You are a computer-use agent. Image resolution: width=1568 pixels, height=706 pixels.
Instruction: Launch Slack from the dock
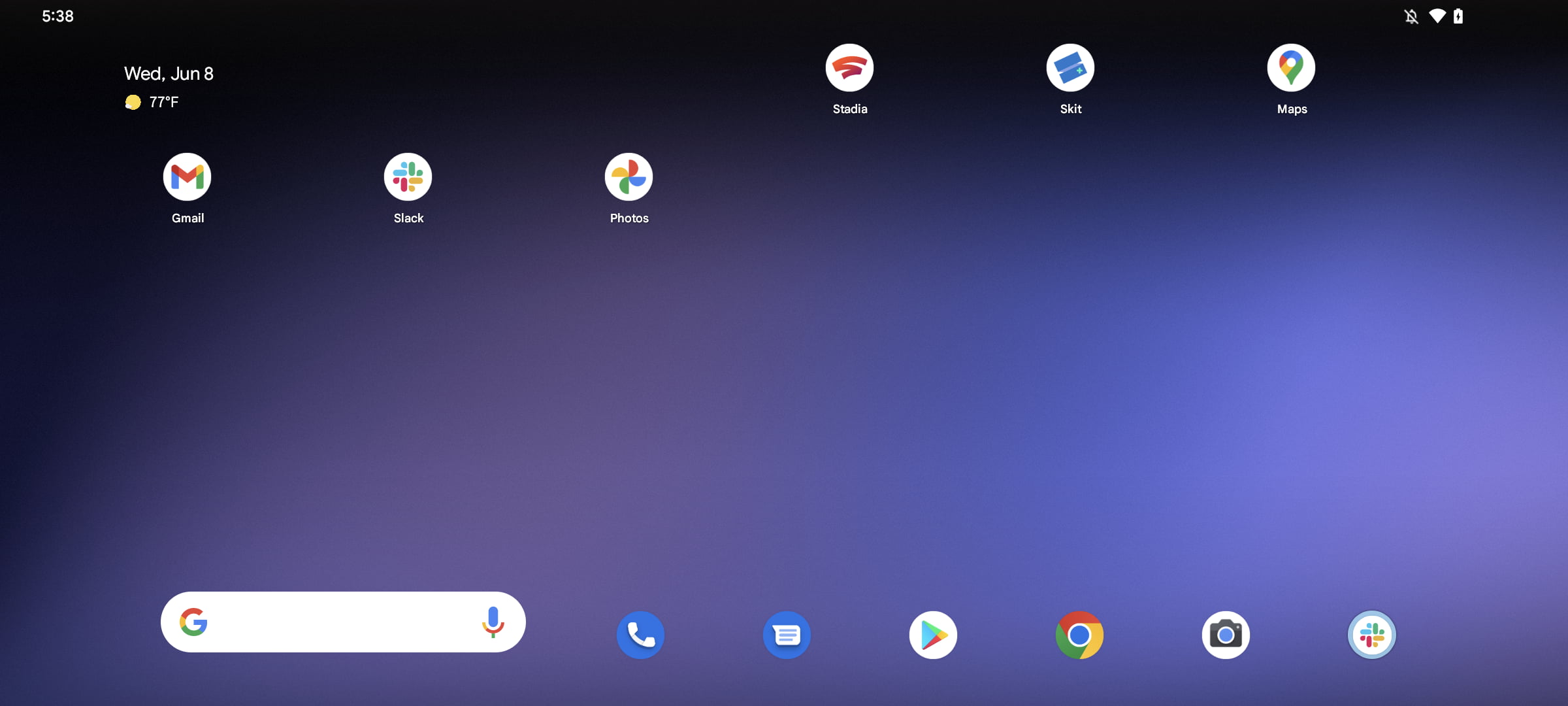1373,634
